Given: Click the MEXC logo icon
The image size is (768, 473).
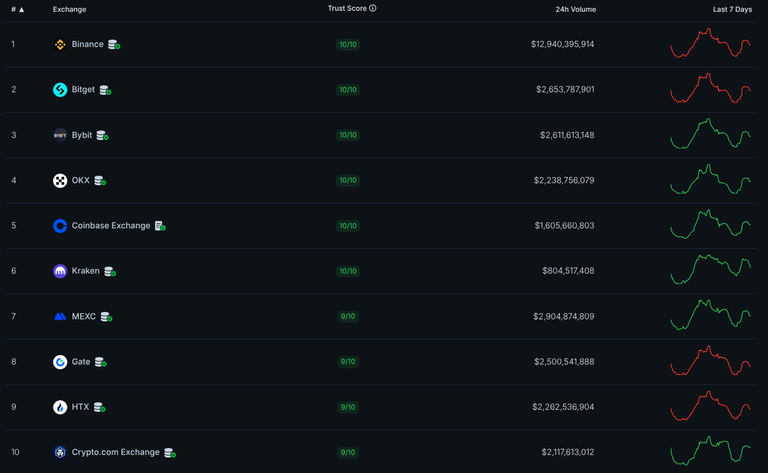Looking at the screenshot, I should 60,317.
